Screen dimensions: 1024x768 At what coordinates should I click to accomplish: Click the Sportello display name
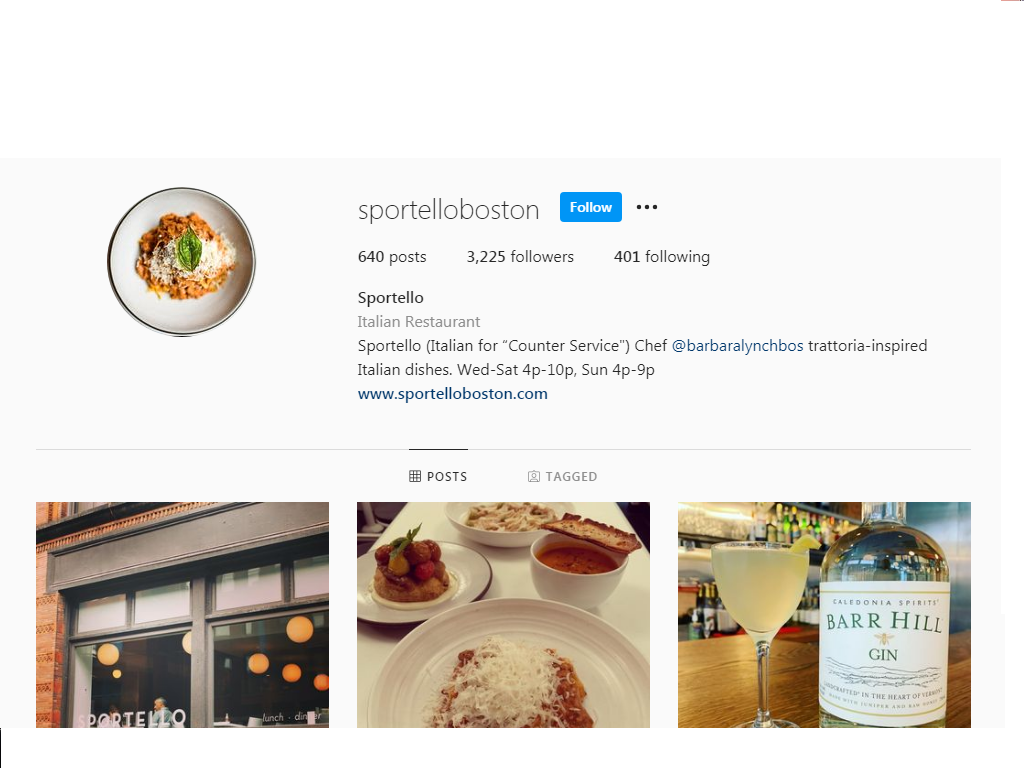tap(391, 298)
